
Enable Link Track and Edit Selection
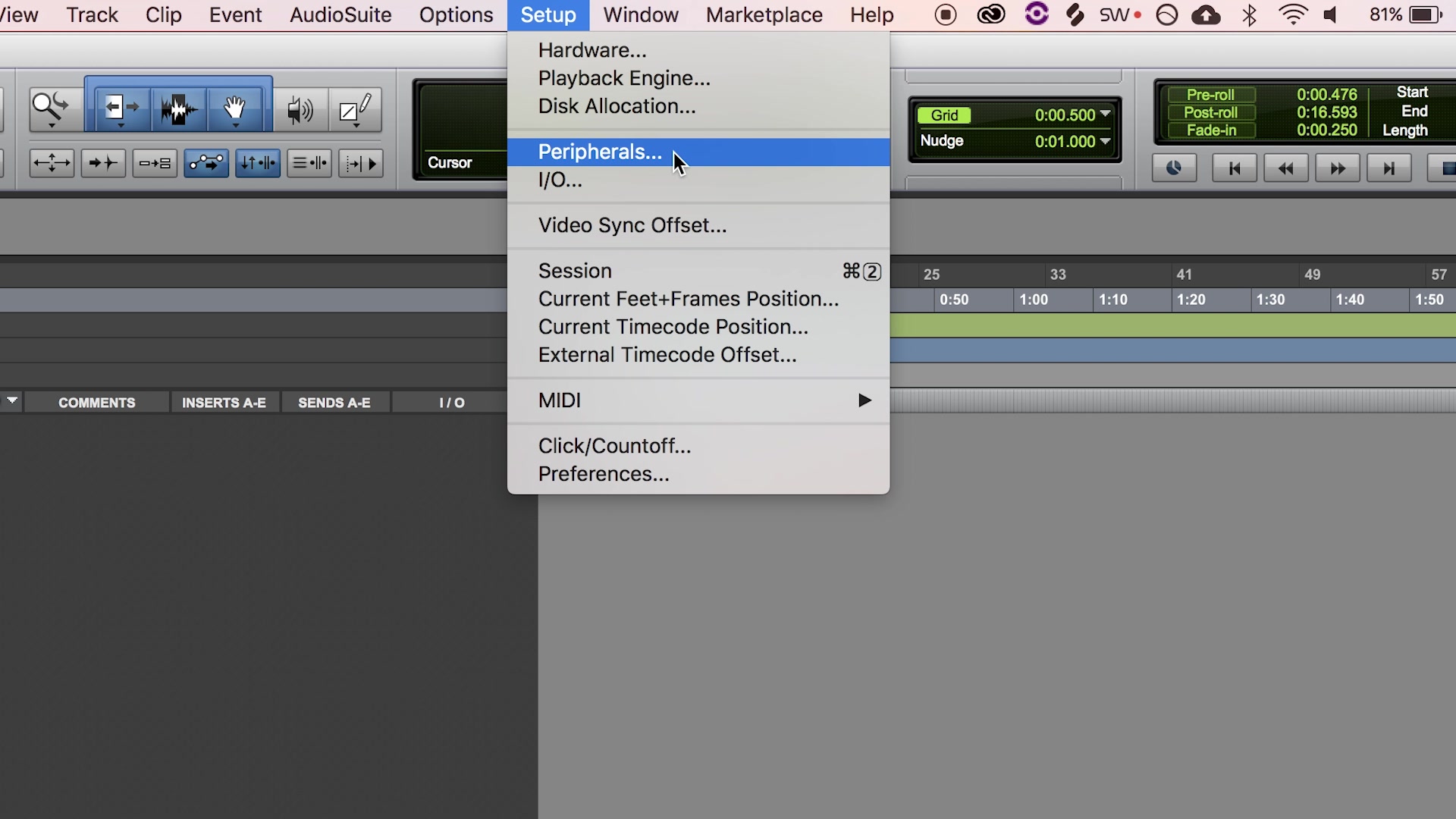click(x=309, y=163)
